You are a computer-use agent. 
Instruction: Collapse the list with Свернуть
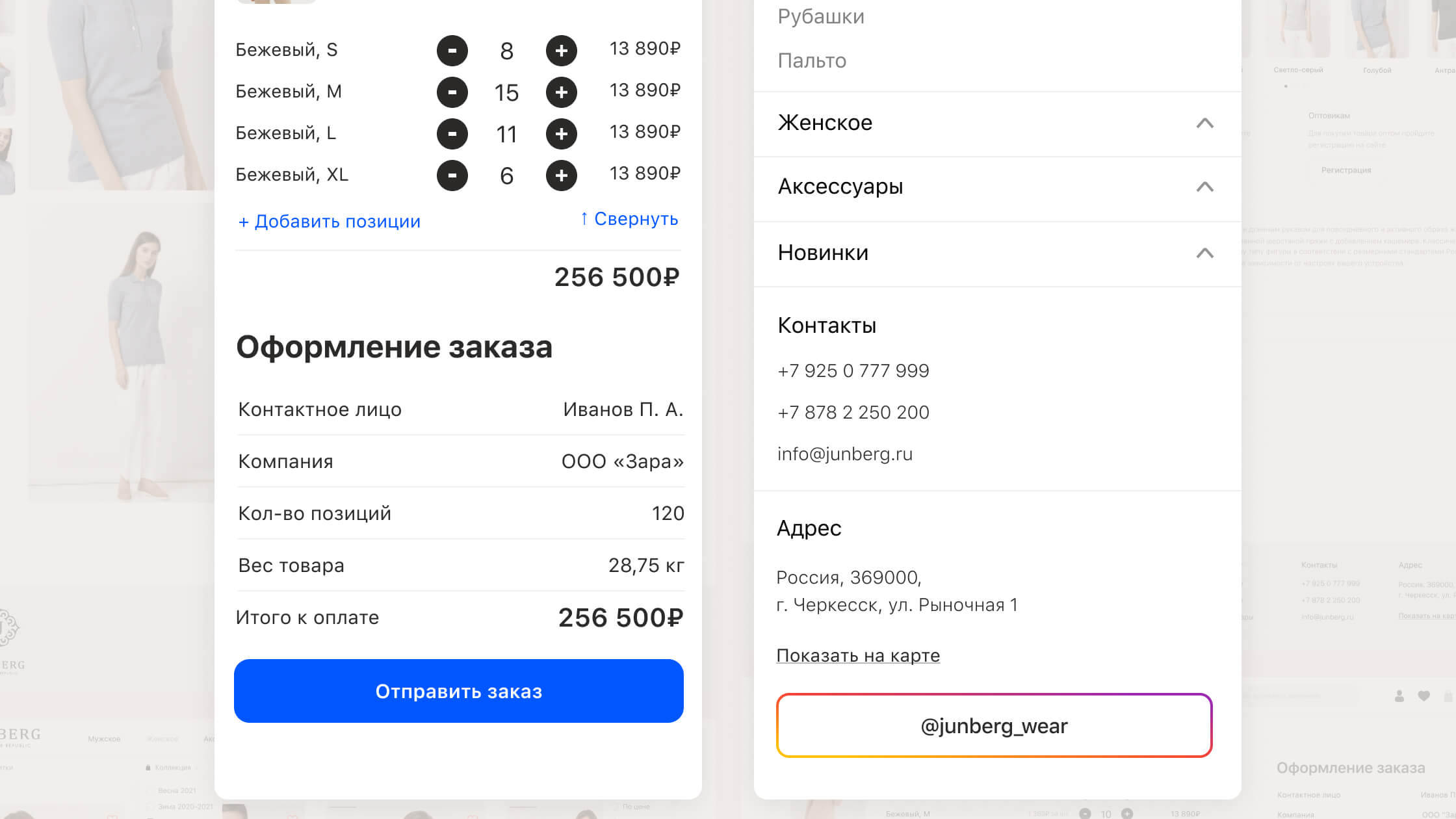tap(629, 219)
